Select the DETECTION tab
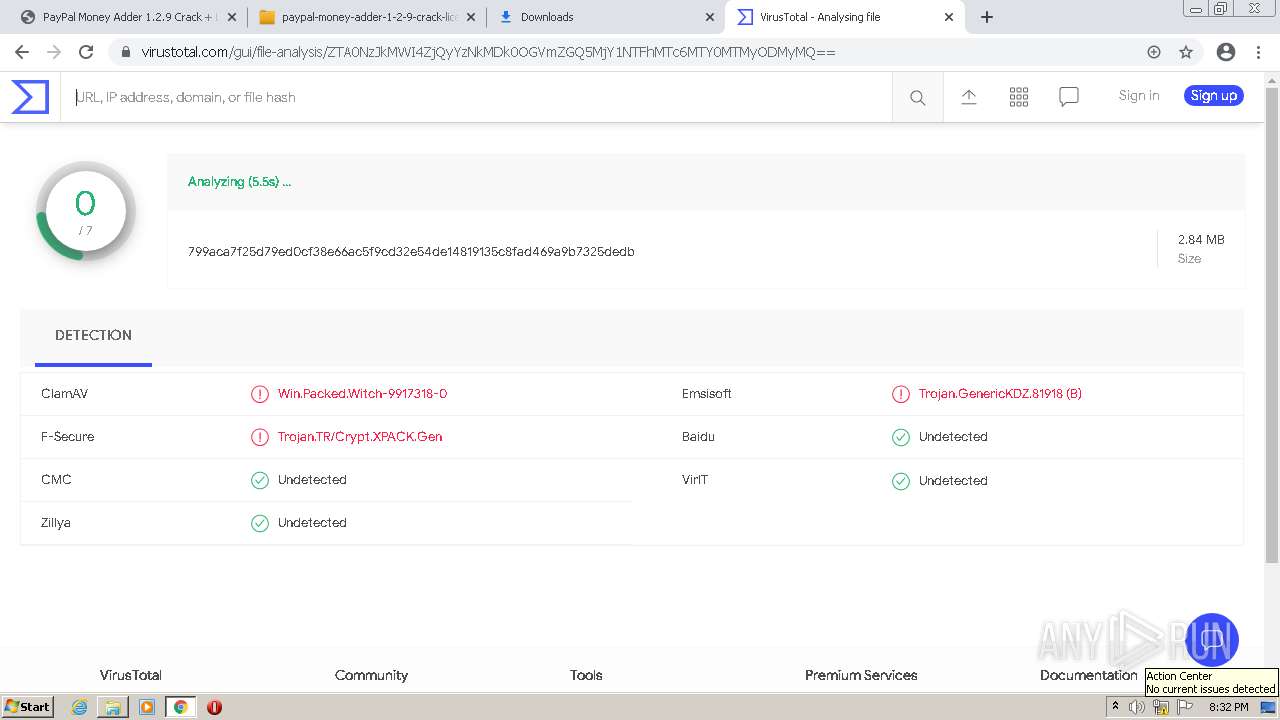 pyautogui.click(x=93, y=336)
